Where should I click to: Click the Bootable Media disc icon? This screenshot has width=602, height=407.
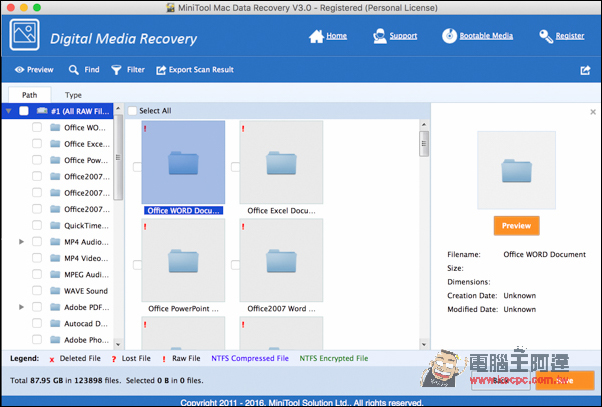[449, 36]
